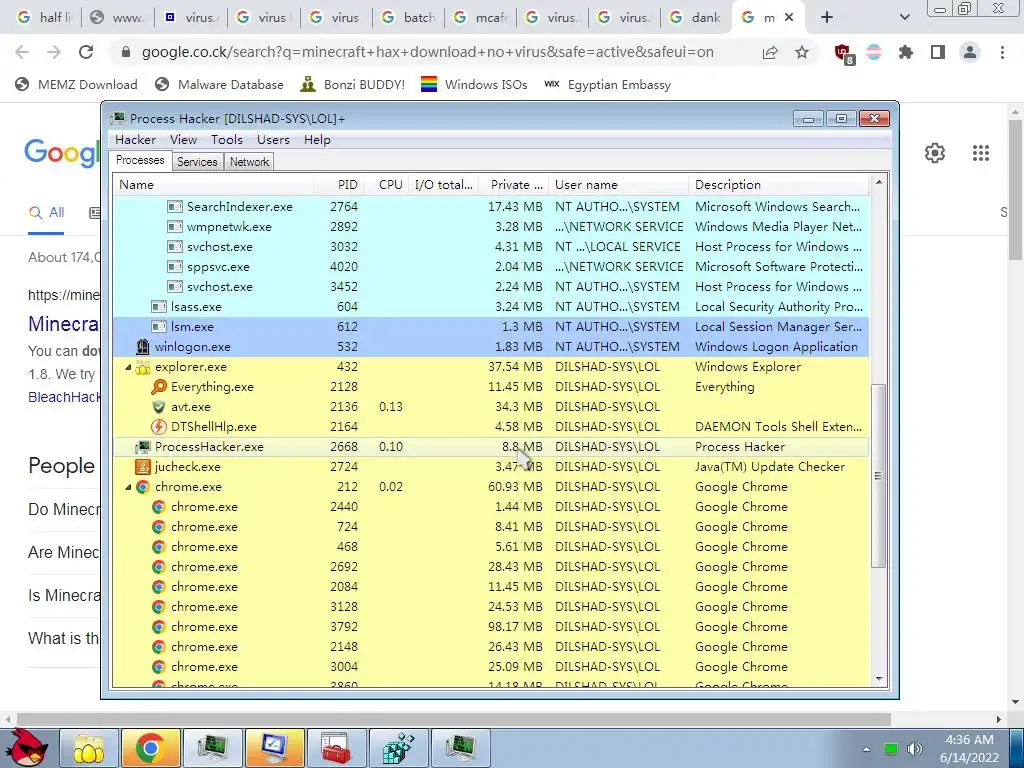Open the folder icon in the taskbar
Image resolution: width=1024 pixels, height=768 pixels.
(x=89, y=748)
